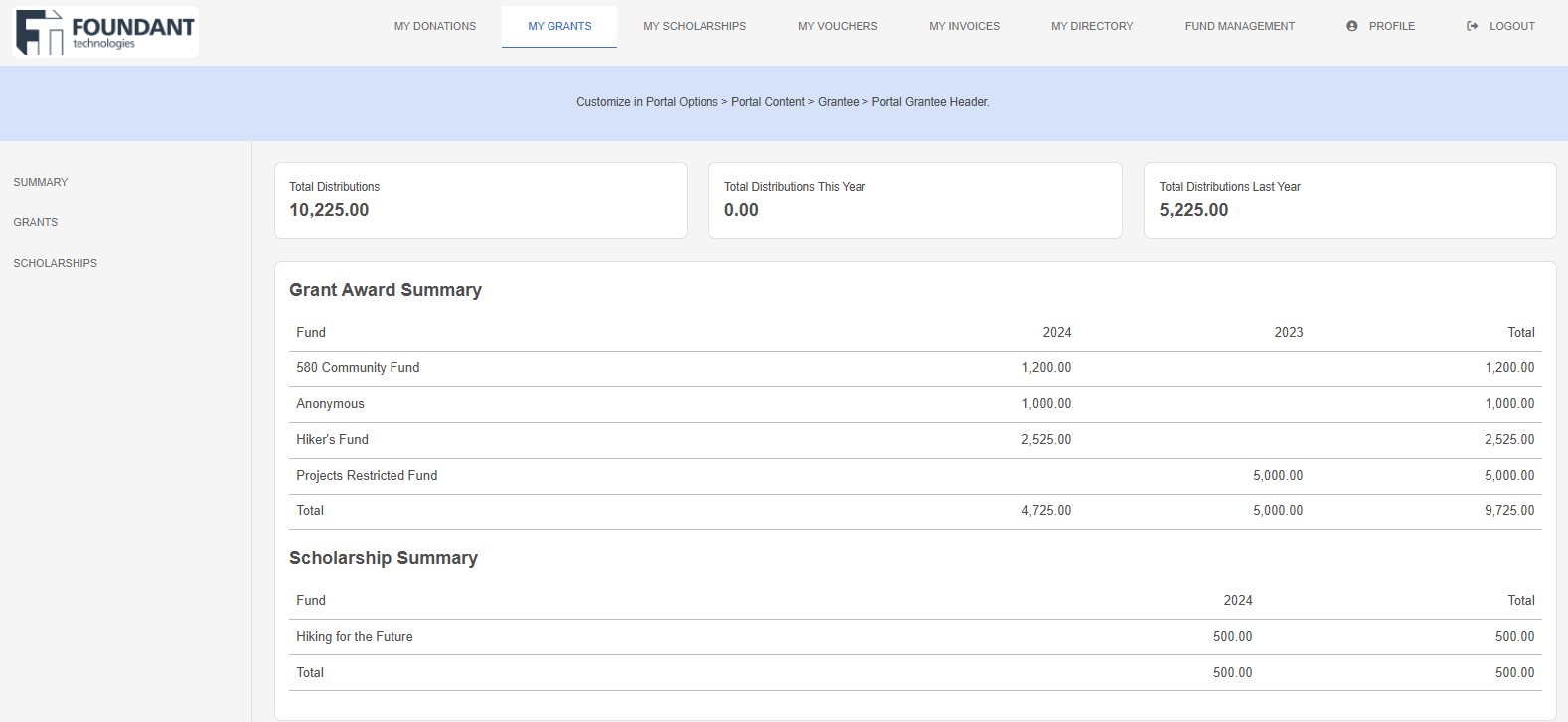Click 580 Community Fund's 2024 amount 1,200.00
Image resolution: width=1568 pixels, height=722 pixels.
pos(1046,367)
